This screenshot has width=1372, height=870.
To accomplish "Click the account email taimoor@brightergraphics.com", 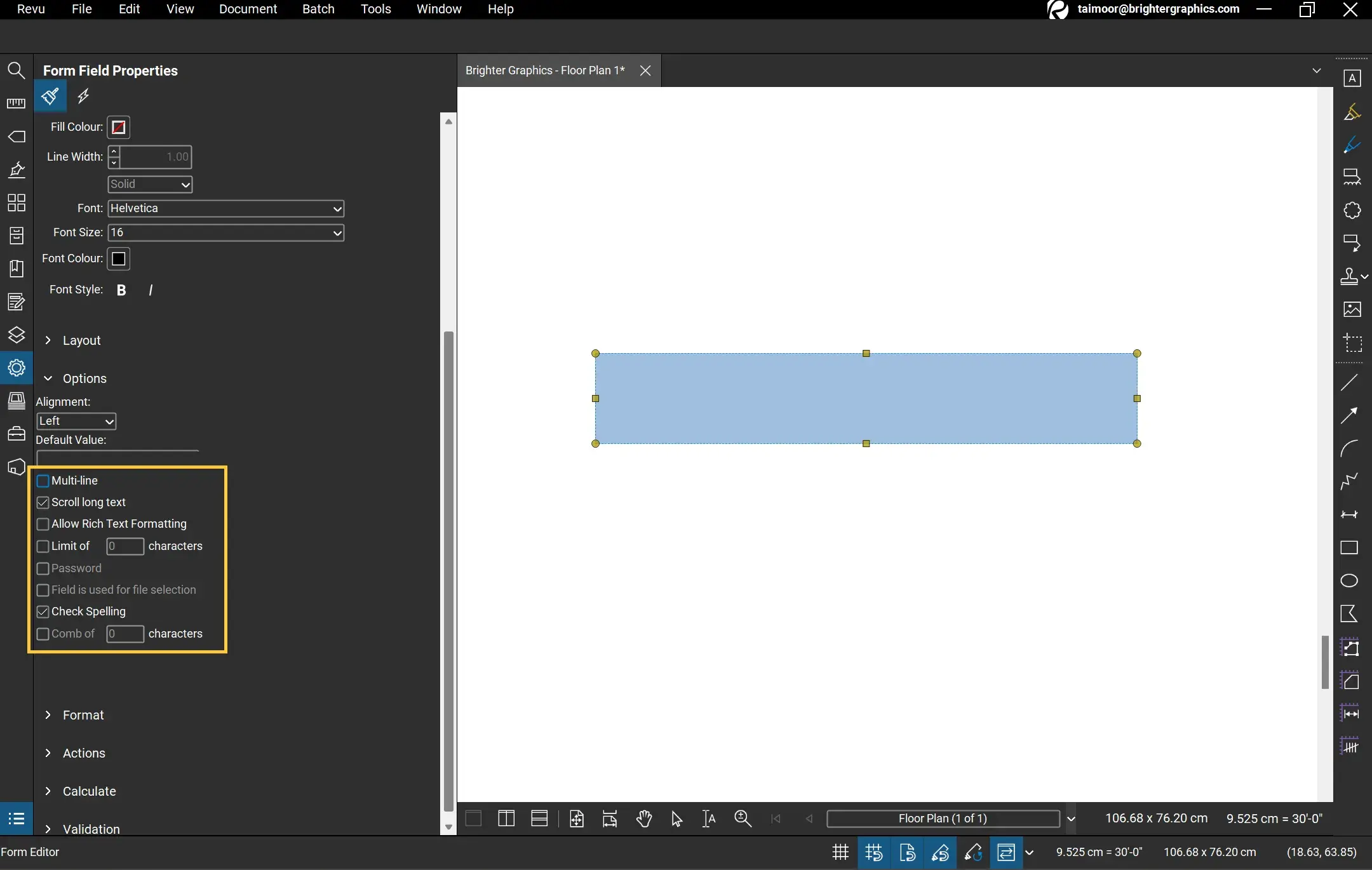I will coord(1159,9).
